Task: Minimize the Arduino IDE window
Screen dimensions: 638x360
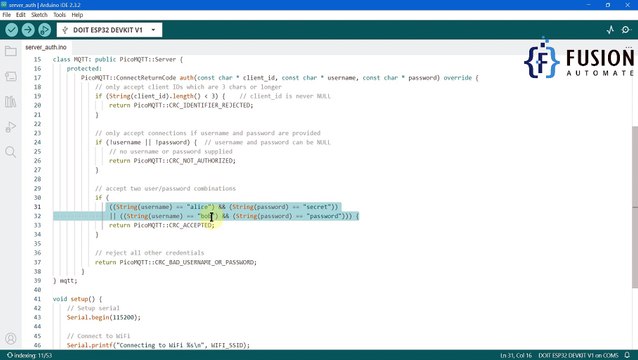Action: [x=588, y=5]
